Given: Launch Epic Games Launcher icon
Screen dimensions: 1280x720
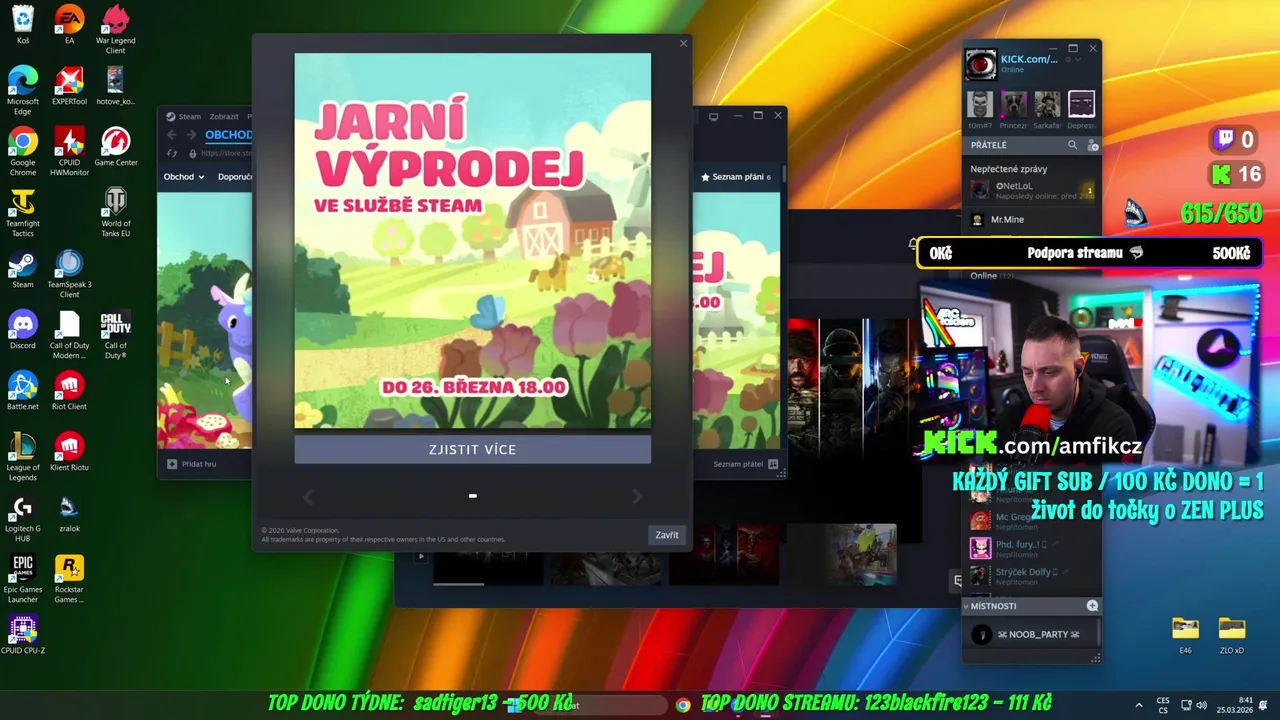Looking at the screenshot, I should pos(22,579).
